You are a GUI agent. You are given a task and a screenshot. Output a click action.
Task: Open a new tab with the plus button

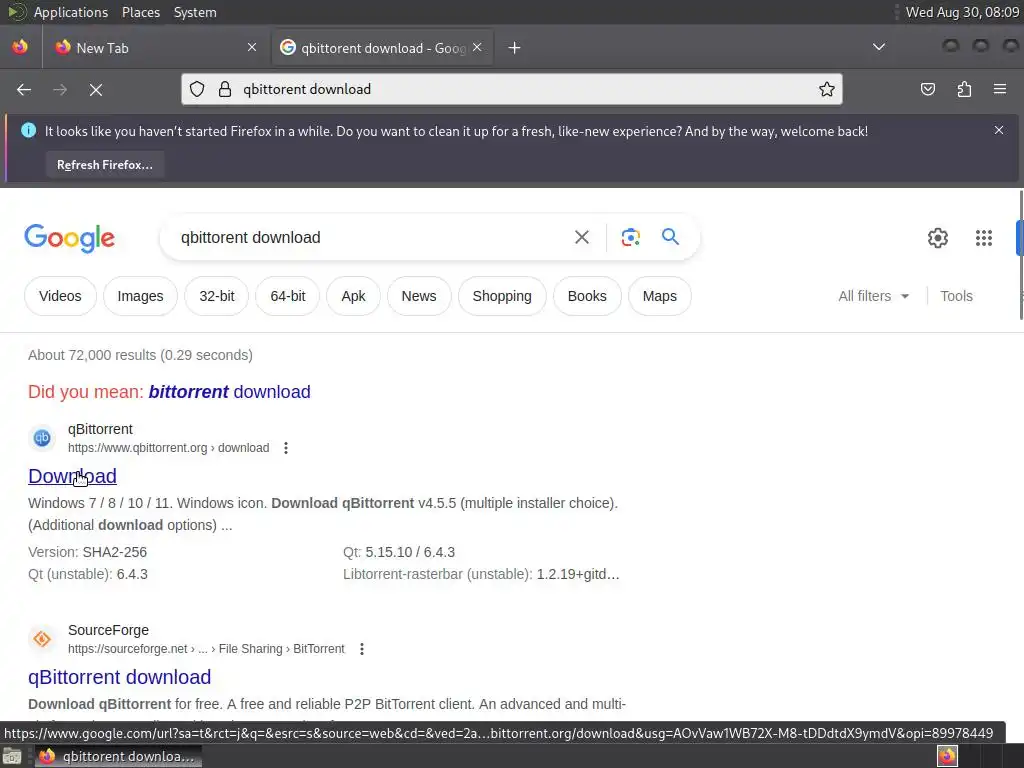515,48
